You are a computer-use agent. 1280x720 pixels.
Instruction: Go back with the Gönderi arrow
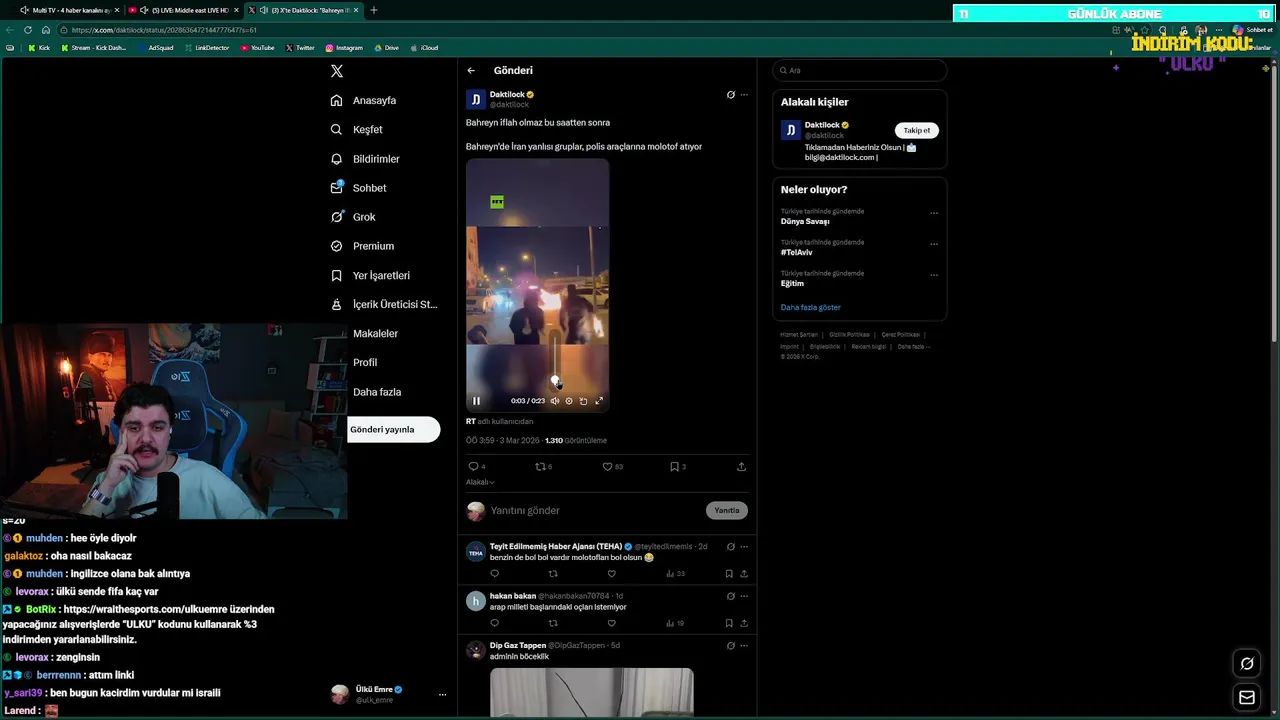471,71
